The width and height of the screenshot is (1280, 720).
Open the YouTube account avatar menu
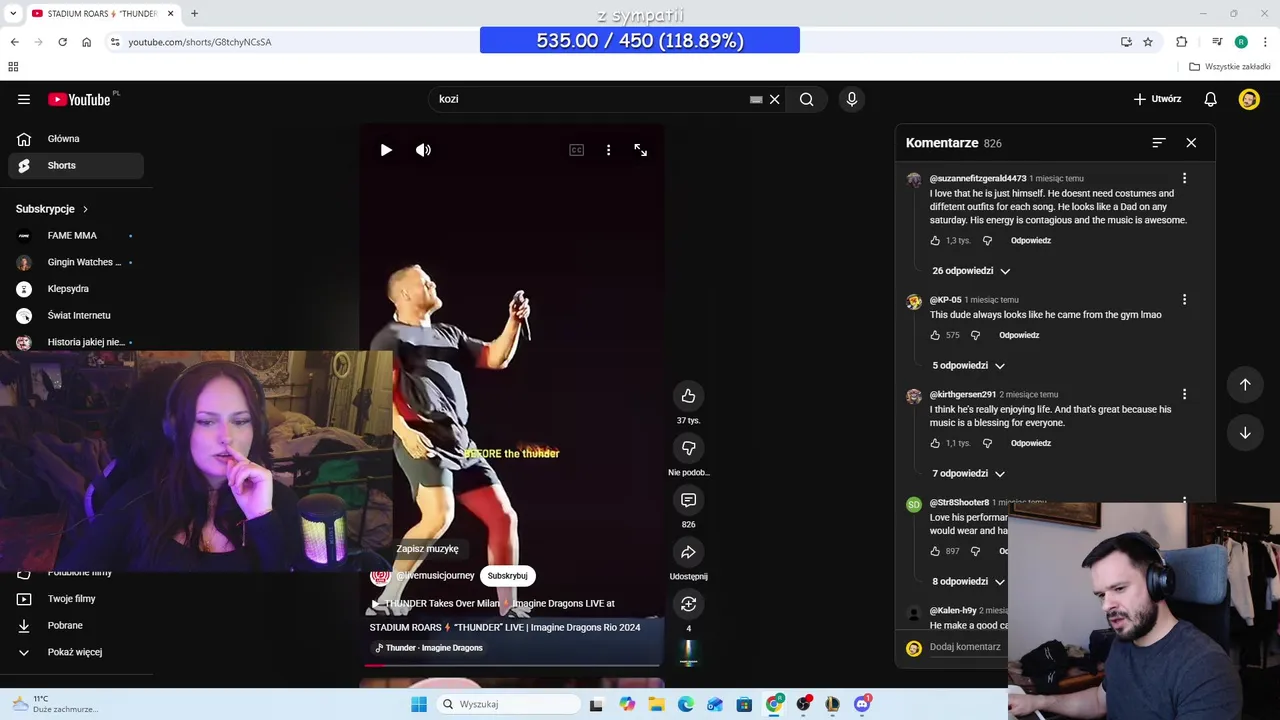pos(1249,99)
